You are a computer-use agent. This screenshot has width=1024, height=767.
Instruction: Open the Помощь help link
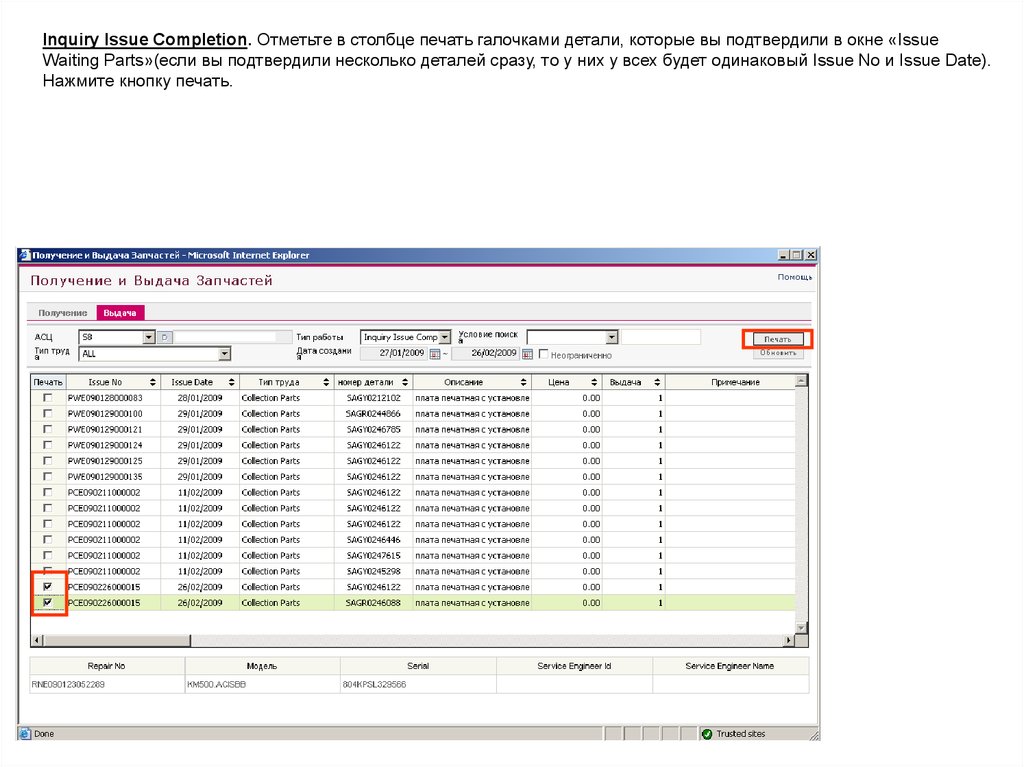794,277
